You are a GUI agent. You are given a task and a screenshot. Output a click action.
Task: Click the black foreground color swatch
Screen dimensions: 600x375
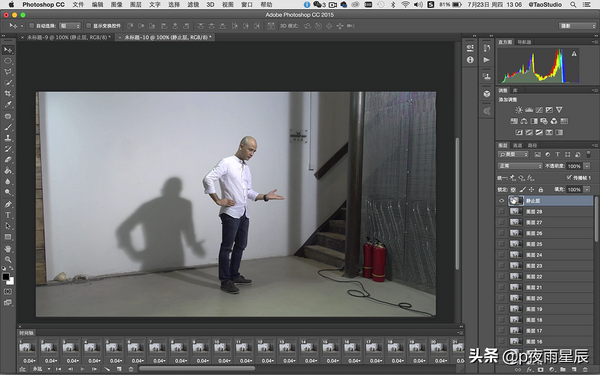tap(6, 277)
